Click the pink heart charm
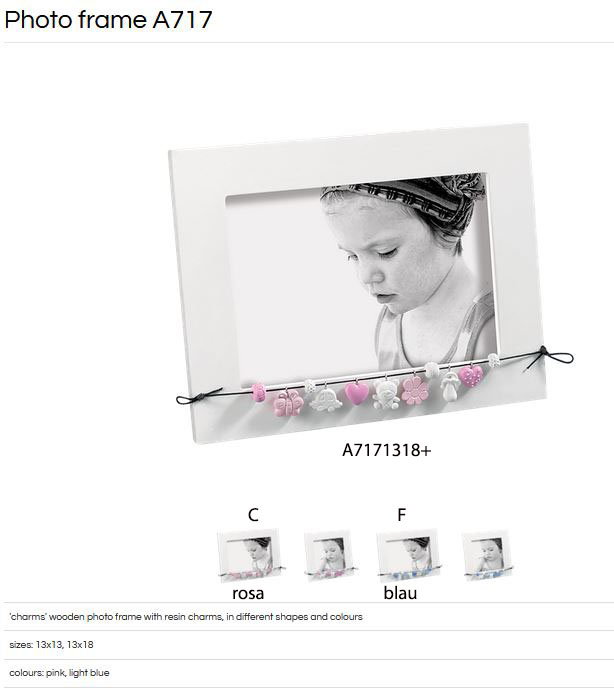 click(x=356, y=393)
